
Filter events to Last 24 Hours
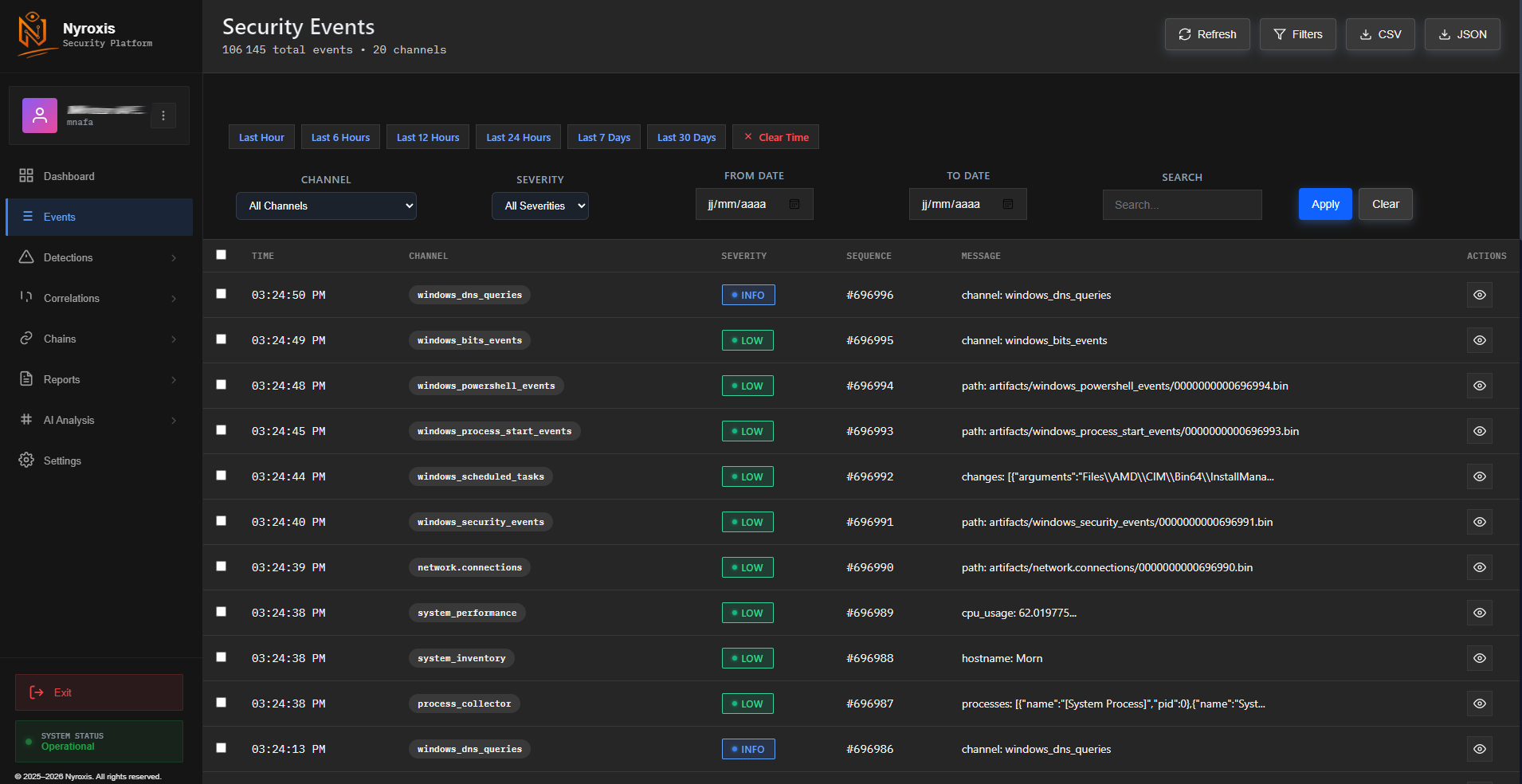(x=519, y=137)
